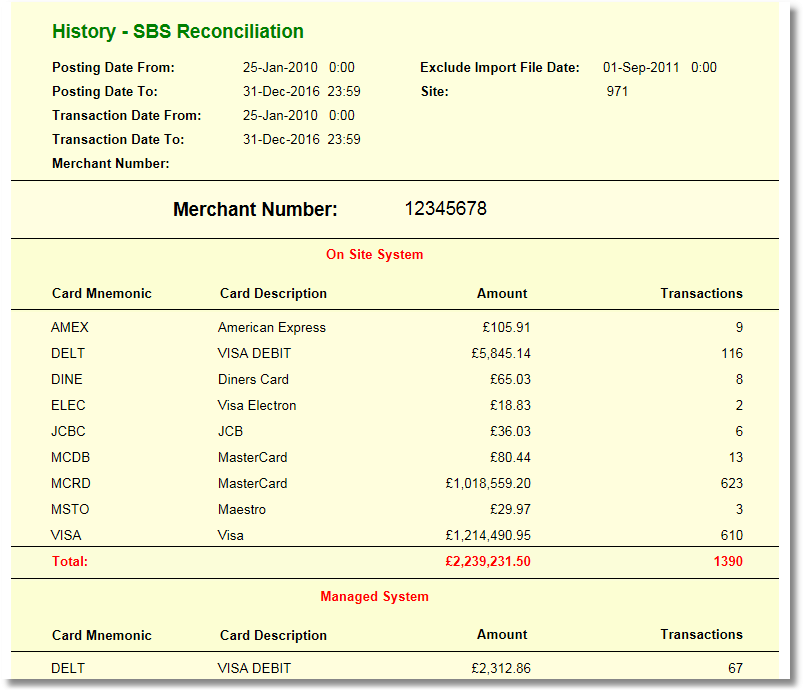804x693 pixels.
Task: Select the MCRD amount £1,018,559.20
Action: (x=488, y=483)
